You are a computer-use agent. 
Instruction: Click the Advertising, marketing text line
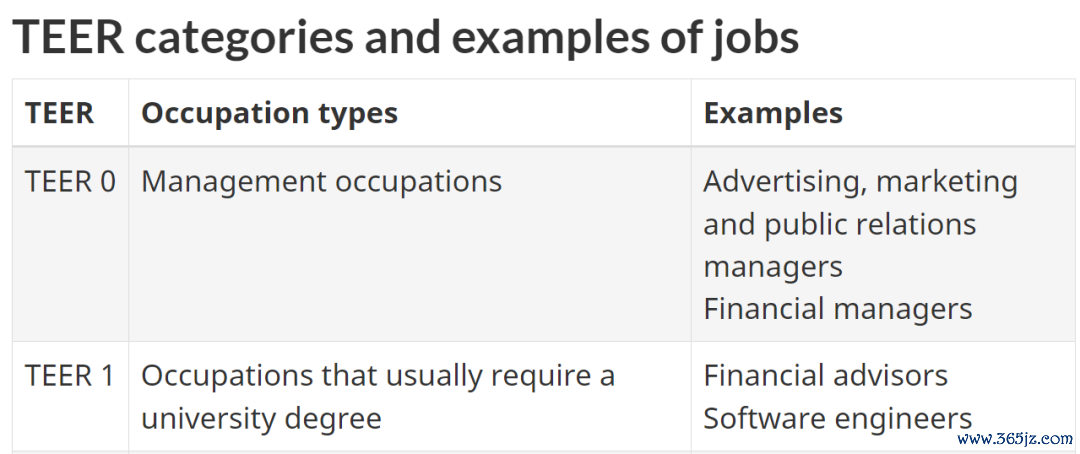click(x=860, y=182)
